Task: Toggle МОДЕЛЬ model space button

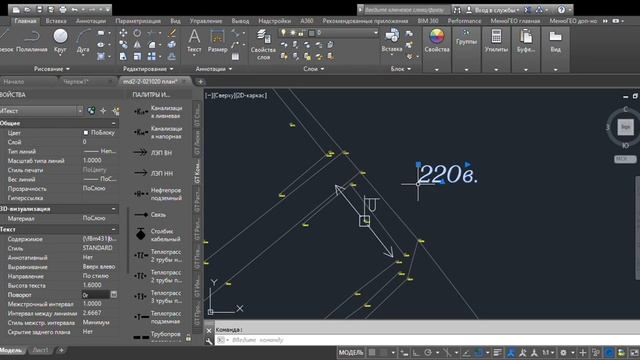Action: coord(351,352)
